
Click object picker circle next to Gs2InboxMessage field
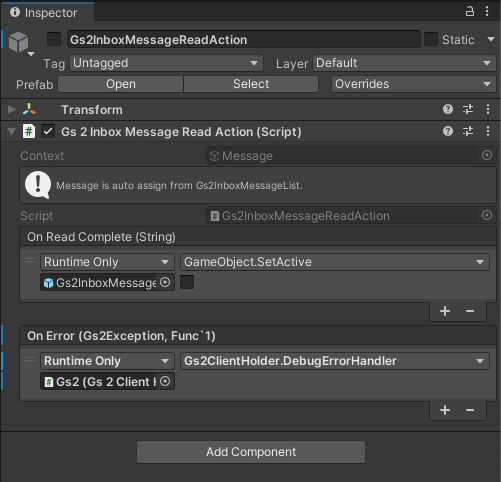165,282
